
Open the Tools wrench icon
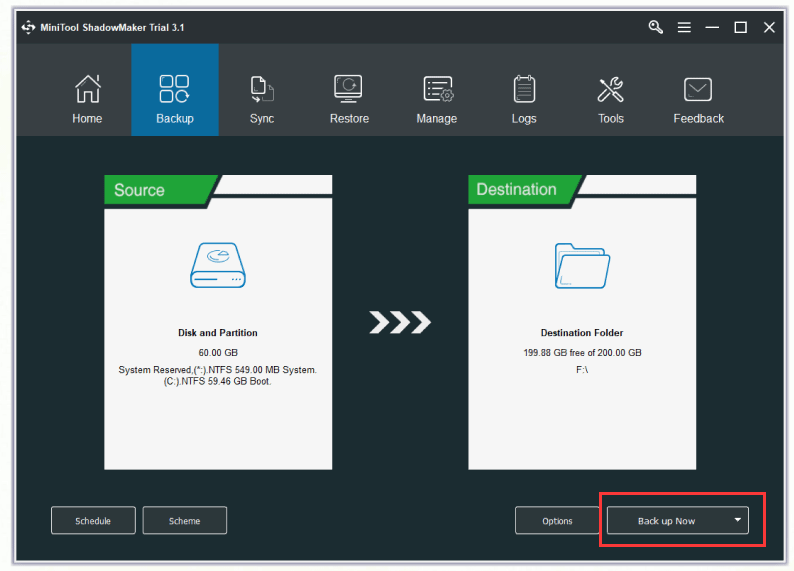click(x=611, y=89)
